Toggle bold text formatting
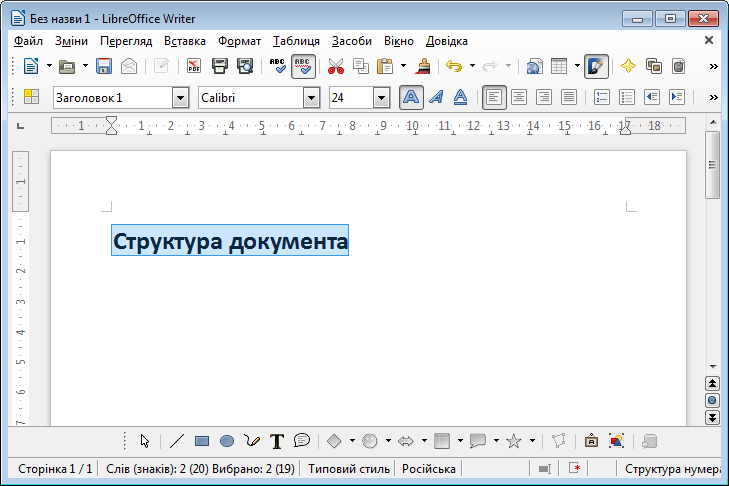This screenshot has height=486, width=729. click(x=410, y=97)
